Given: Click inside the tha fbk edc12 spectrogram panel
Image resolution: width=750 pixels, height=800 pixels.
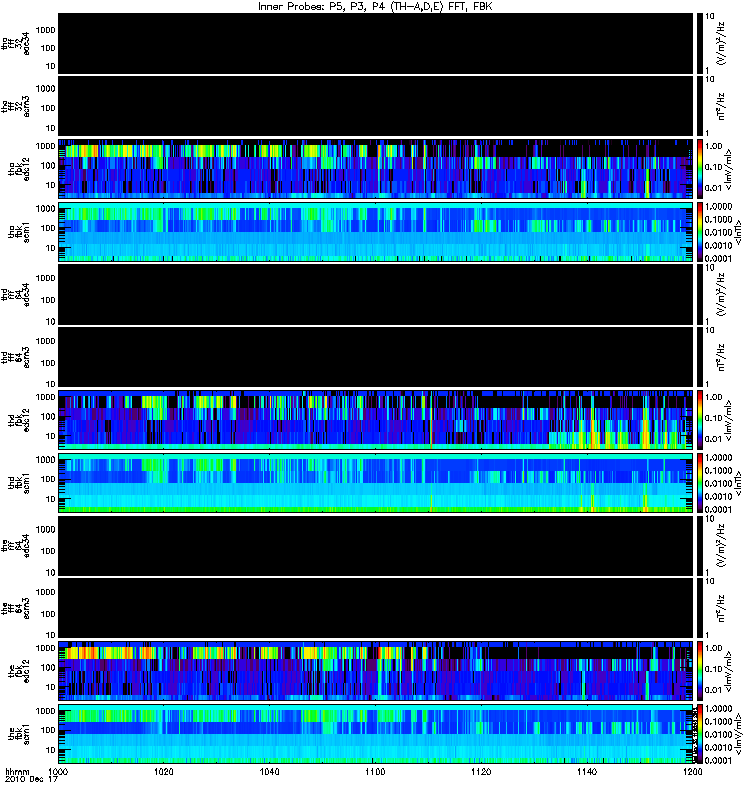Looking at the screenshot, I should click(x=375, y=168).
